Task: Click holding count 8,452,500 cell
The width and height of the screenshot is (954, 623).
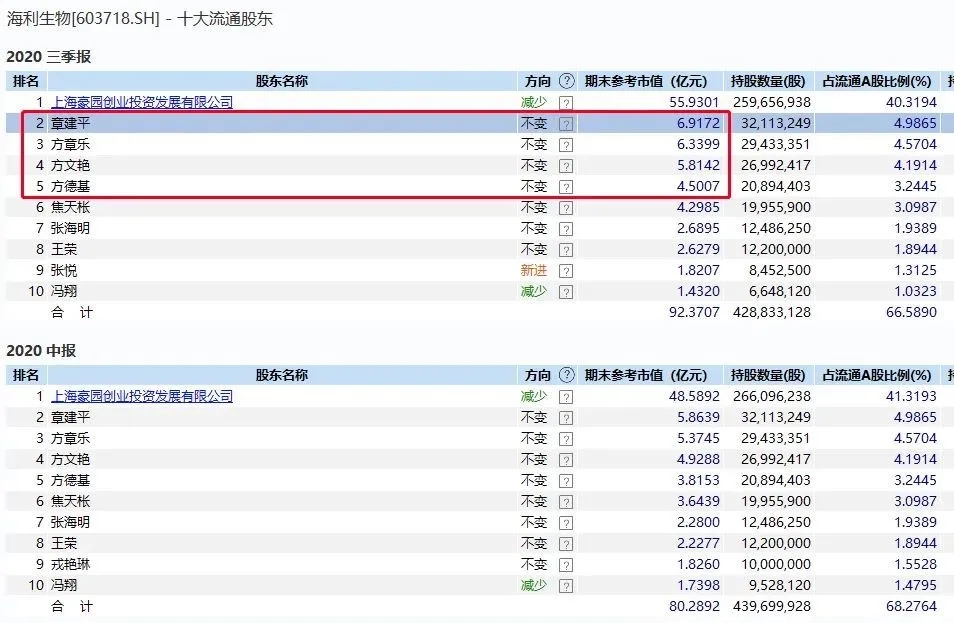Action: pyautogui.click(x=780, y=270)
